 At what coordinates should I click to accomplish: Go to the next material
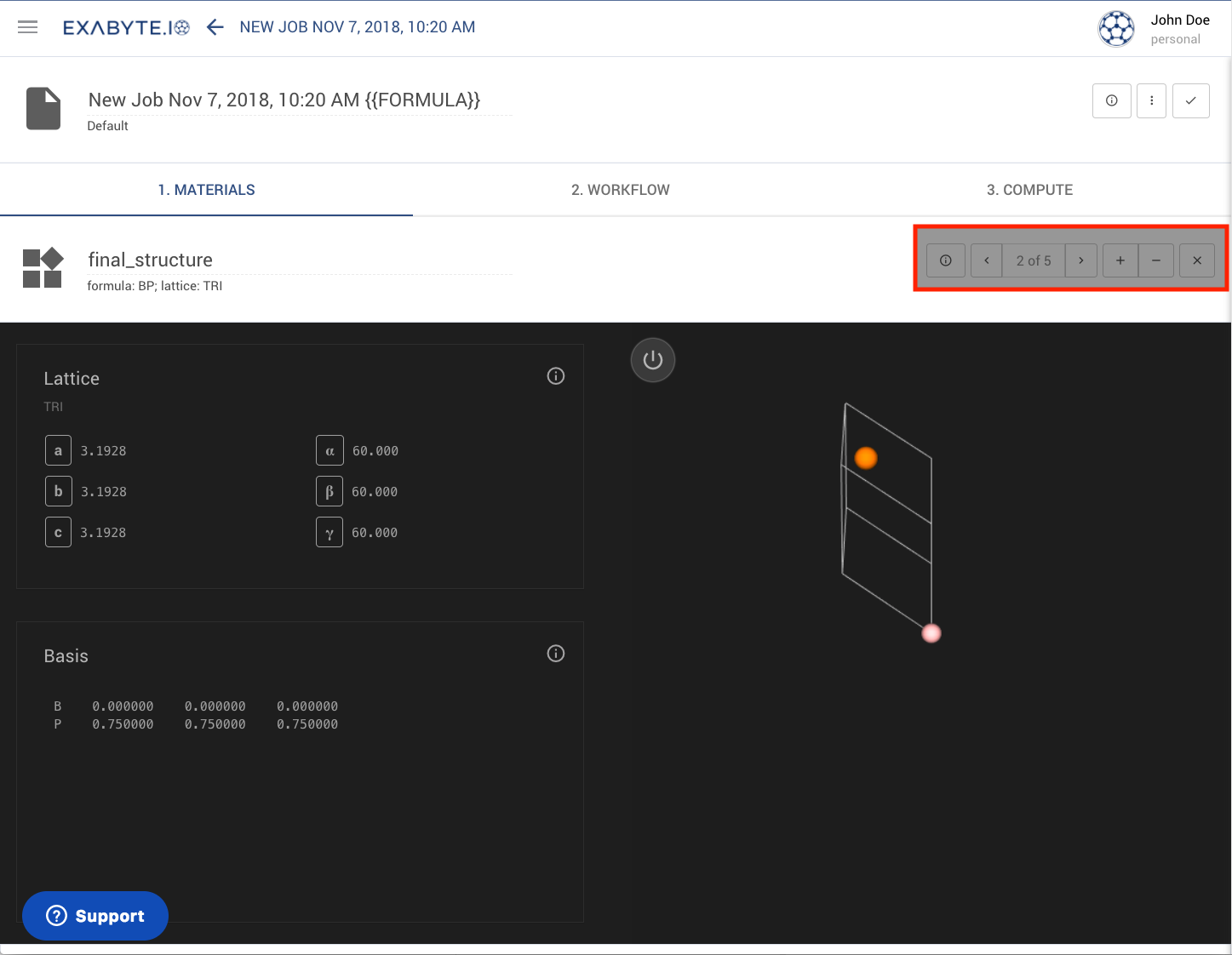point(1081,260)
